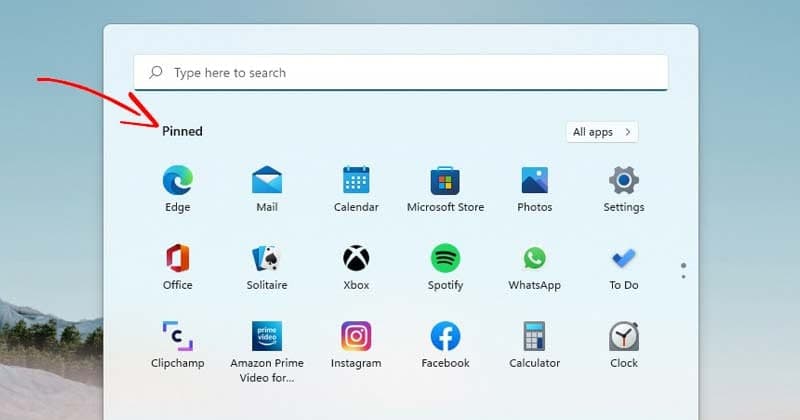Open the Calendar app

click(x=356, y=188)
